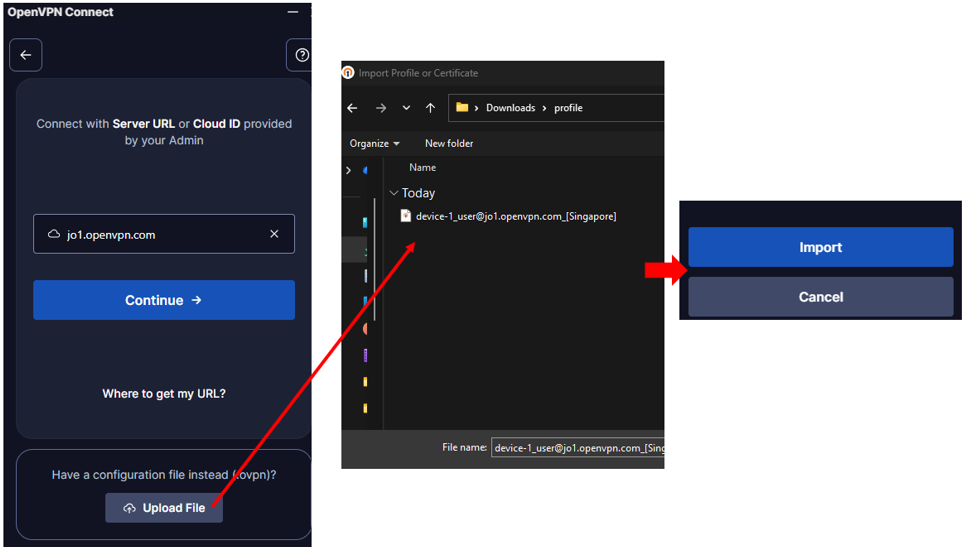This screenshot has width=962, height=547.
Task: Click the back arrow in OpenVPN Connect
Action: coord(26,55)
